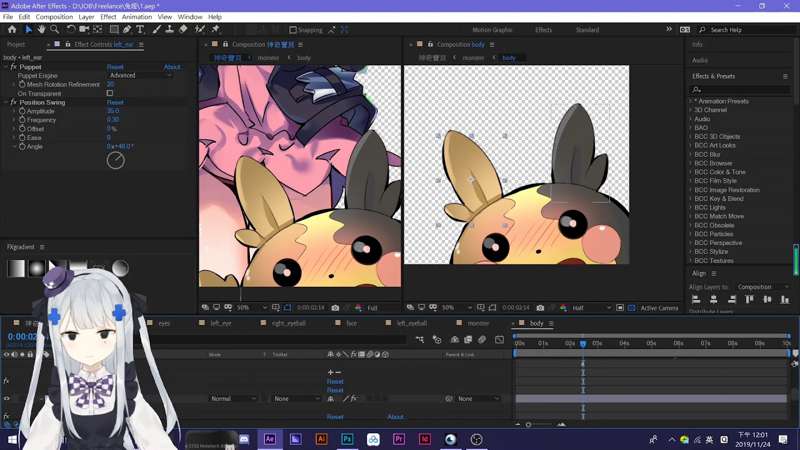Select the Brush tool

pos(157,30)
